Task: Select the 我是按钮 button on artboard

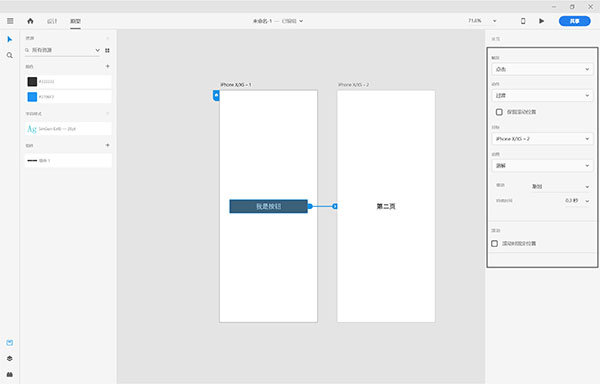Action: [268, 206]
